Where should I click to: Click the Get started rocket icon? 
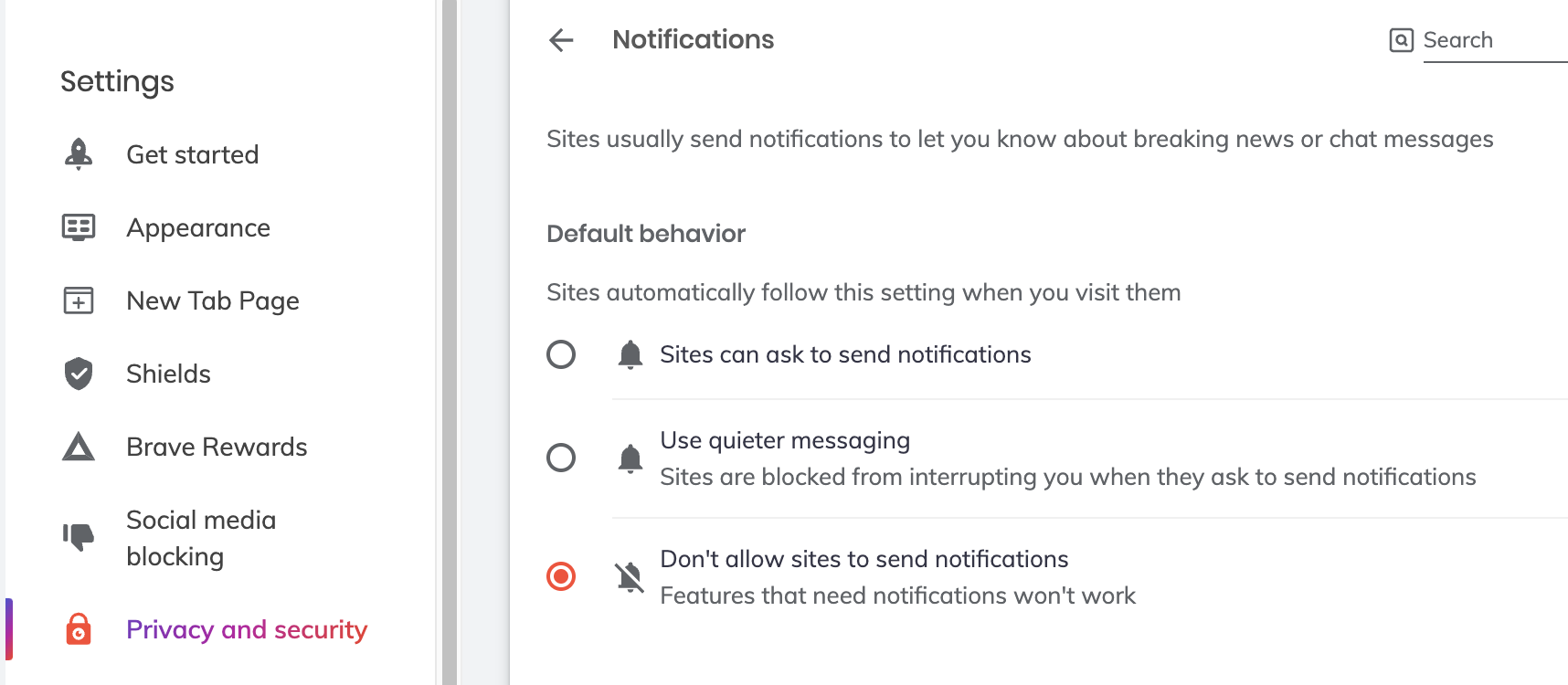tap(79, 154)
